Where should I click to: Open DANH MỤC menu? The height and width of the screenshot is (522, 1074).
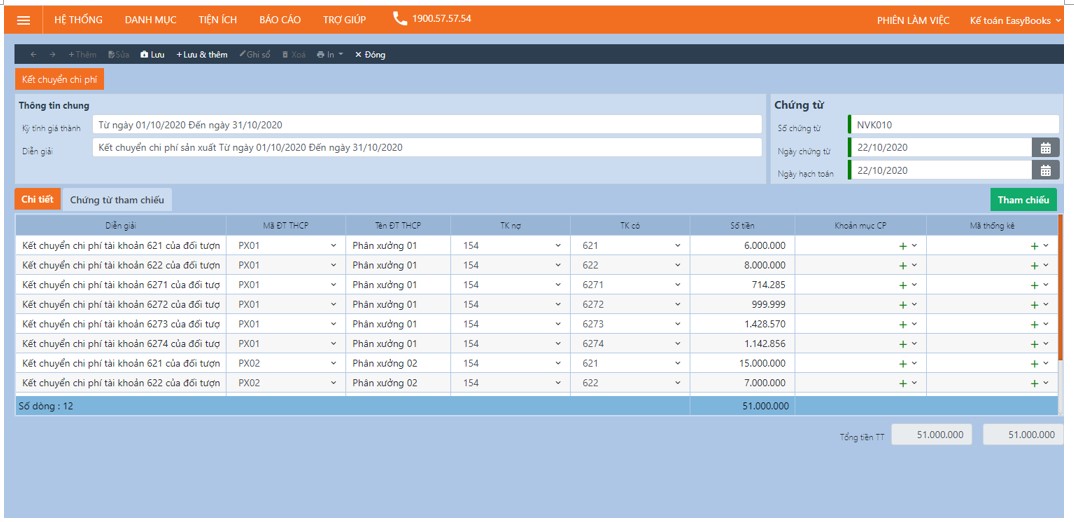(151, 20)
